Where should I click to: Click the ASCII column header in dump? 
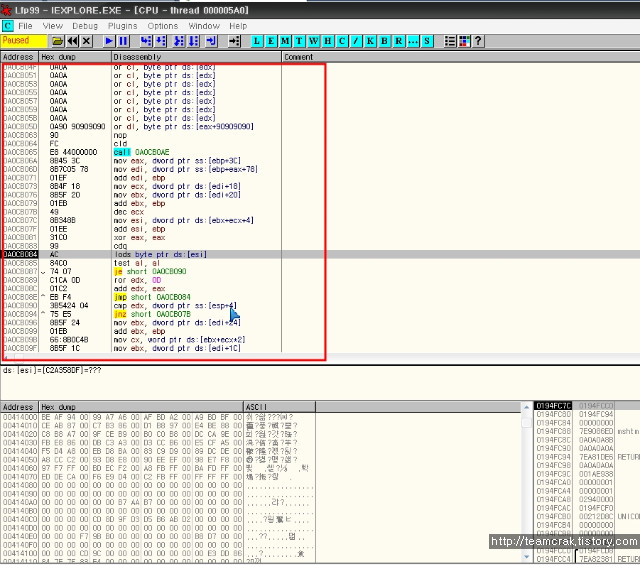(279, 407)
